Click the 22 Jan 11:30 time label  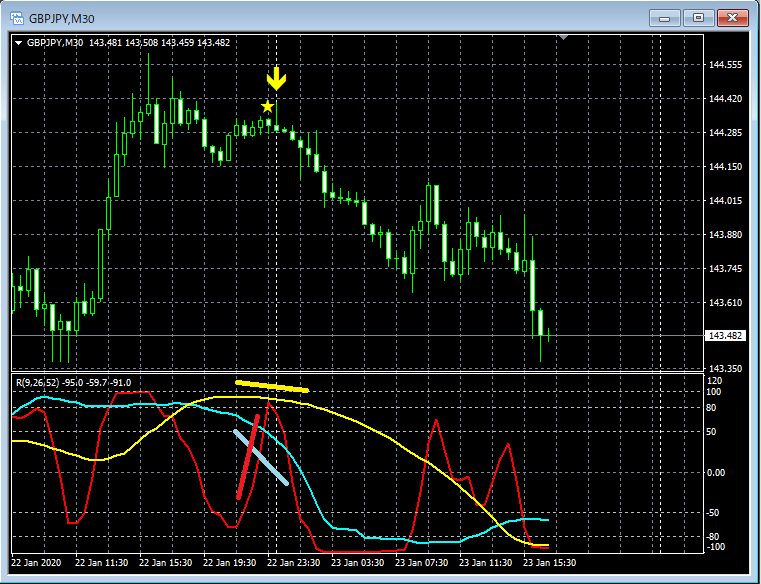(101, 563)
